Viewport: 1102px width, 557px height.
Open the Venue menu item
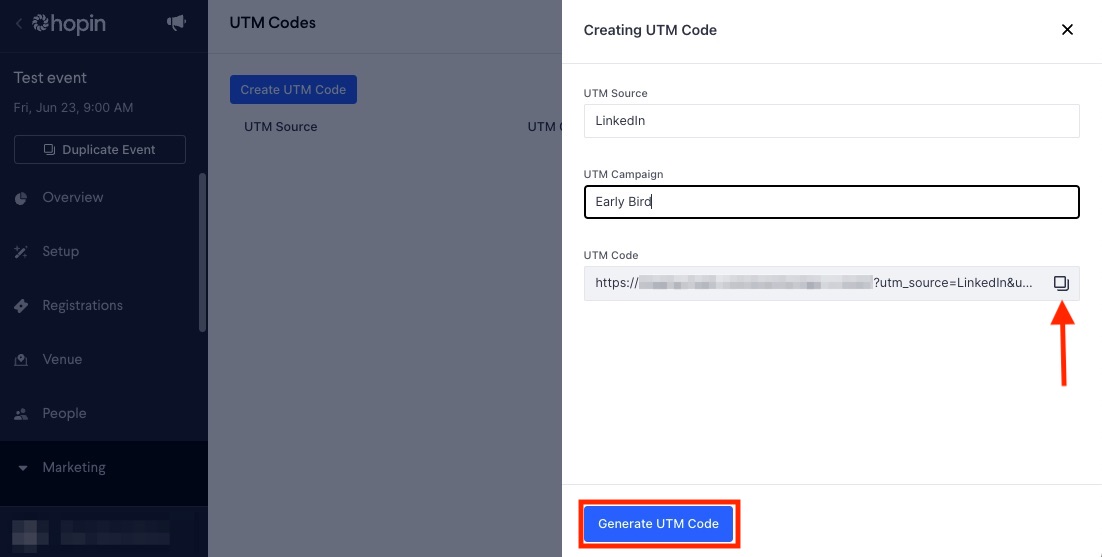62,360
